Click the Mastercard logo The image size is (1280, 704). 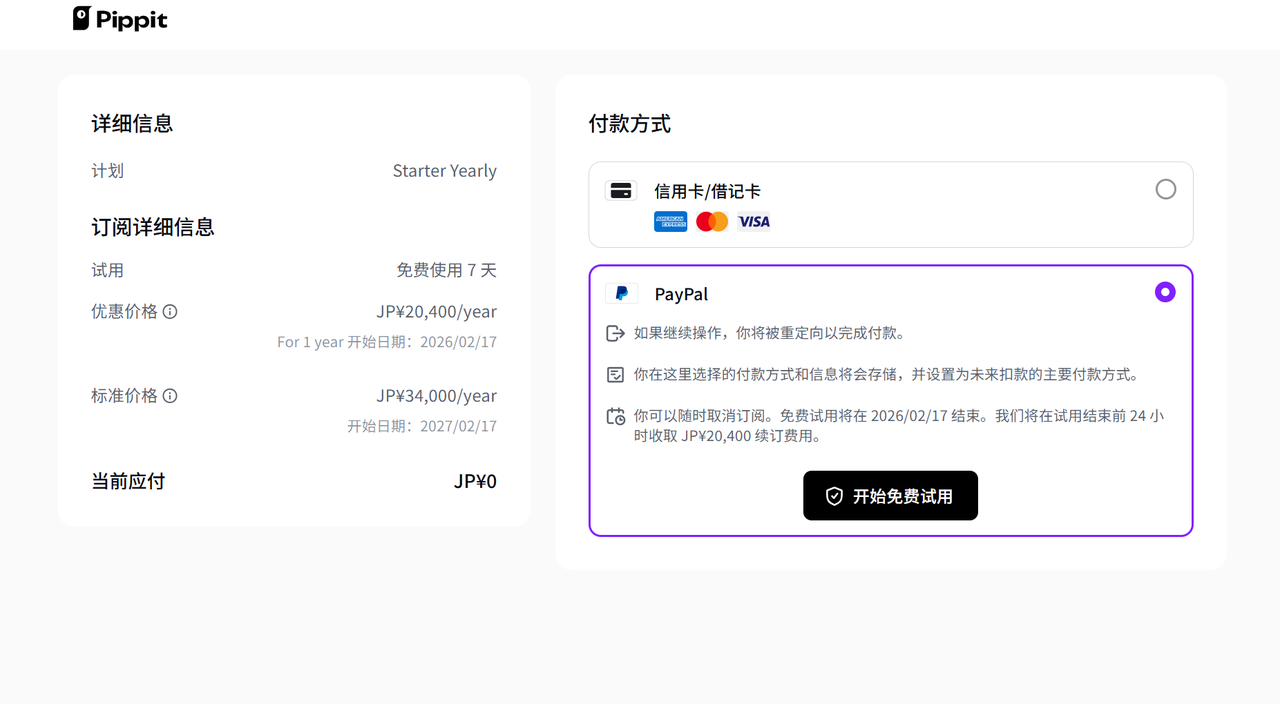[712, 222]
